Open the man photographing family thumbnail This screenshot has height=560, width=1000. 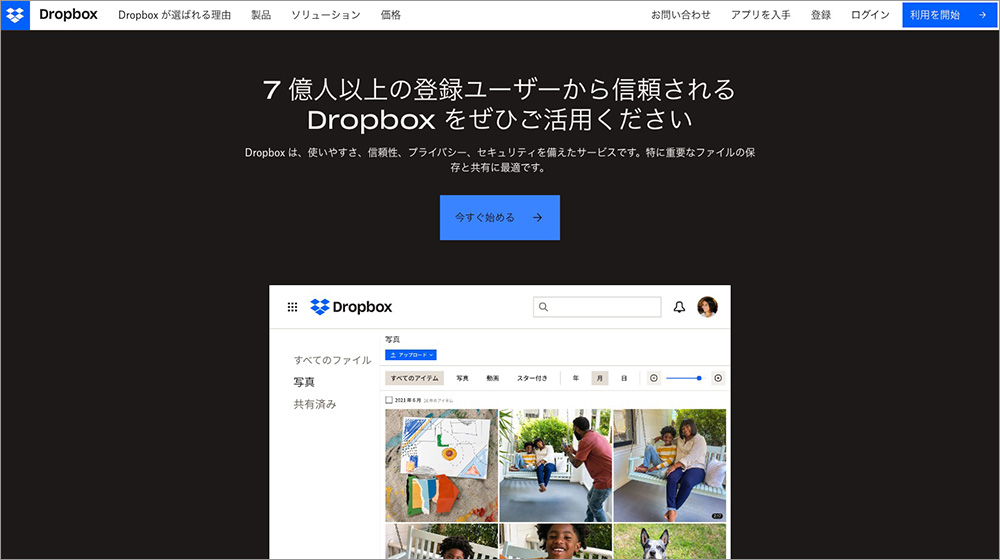click(555, 466)
